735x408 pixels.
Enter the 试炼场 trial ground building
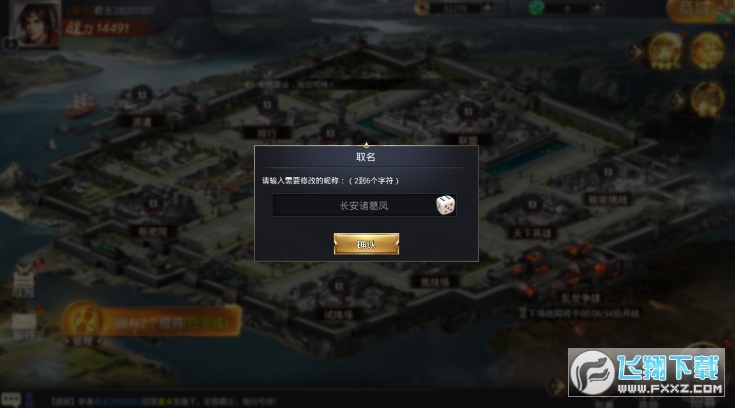(x=338, y=298)
